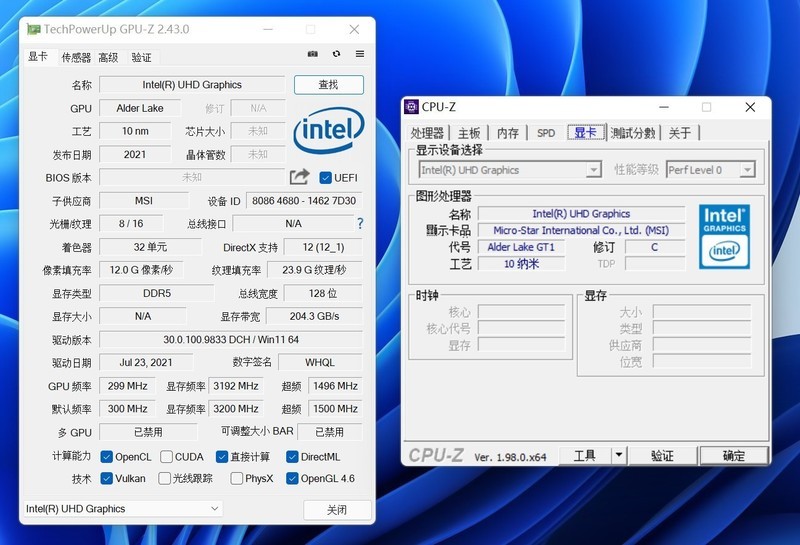Minimize the CPU-Z window
The image size is (800, 545).
[x=664, y=107]
